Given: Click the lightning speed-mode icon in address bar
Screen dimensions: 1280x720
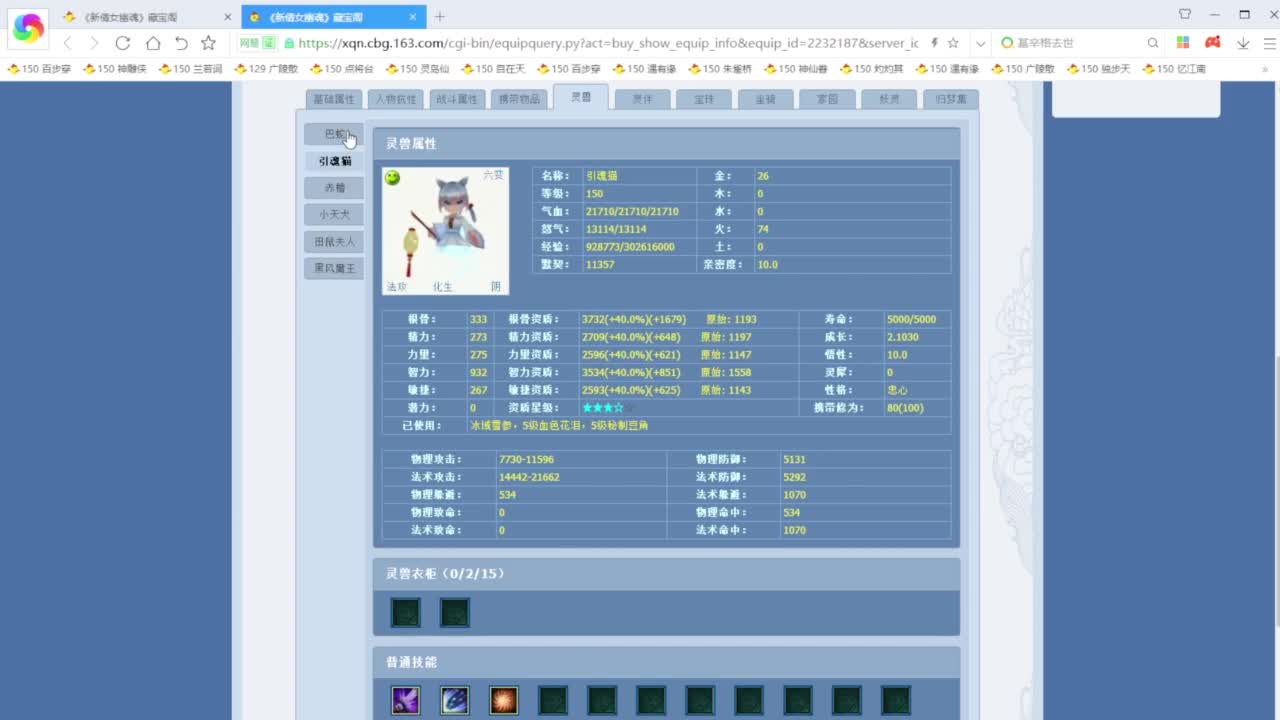Looking at the screenshot, I should pyautogui.click(x=935, y=43).
